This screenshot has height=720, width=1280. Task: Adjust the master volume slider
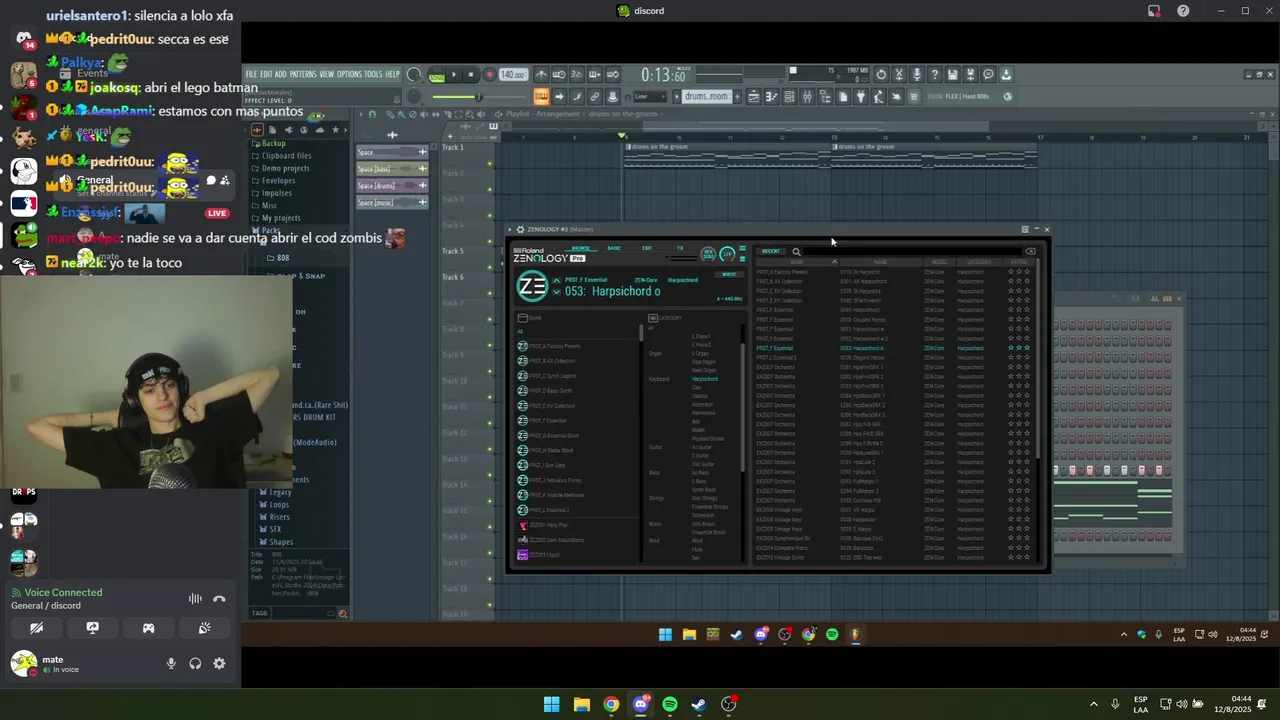[478, 97]
